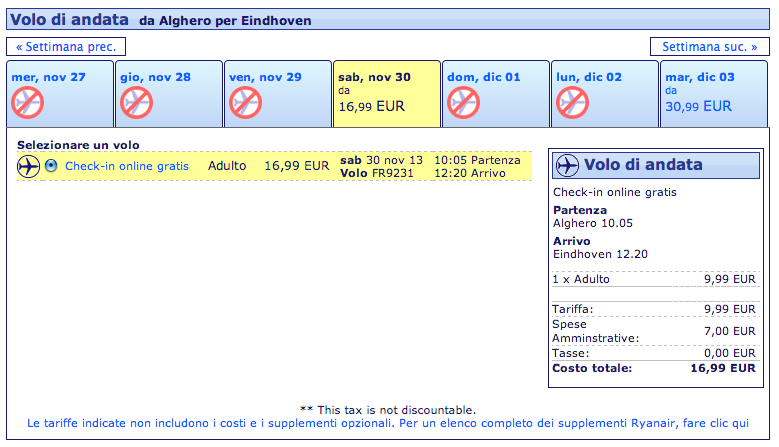Click the no-flight icon under mer, nov 27
Image resolution: width=779 pixels, height=447 pixels.
click(x=28, y=103)
